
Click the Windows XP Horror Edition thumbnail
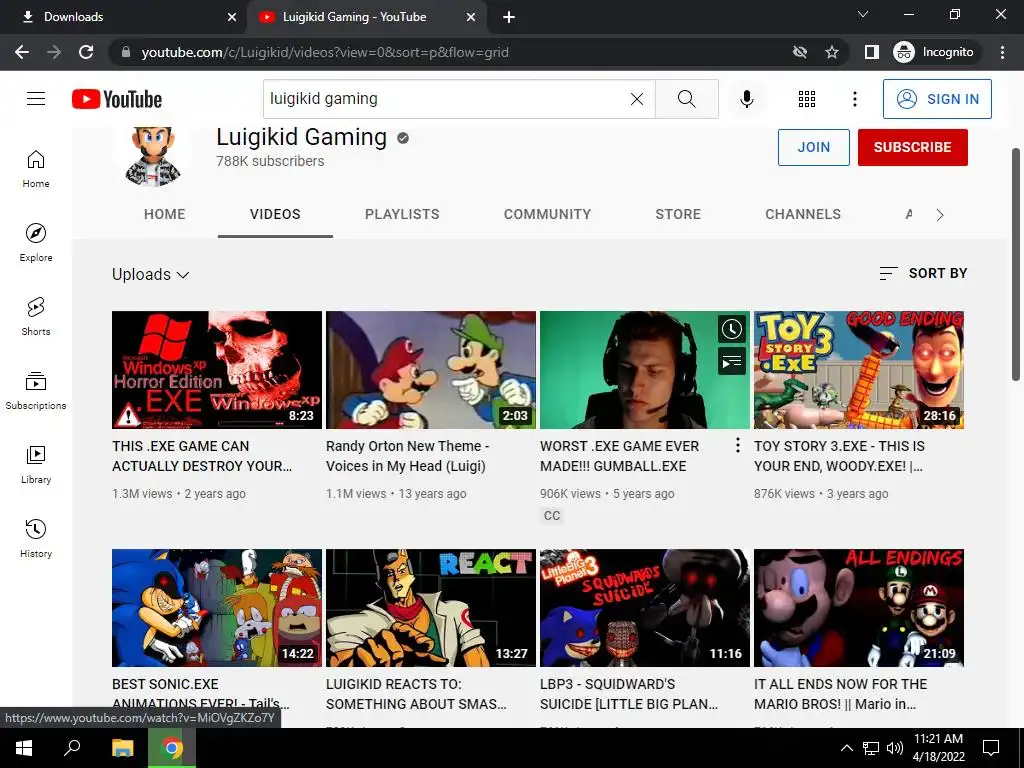click(x=217, y=370)
